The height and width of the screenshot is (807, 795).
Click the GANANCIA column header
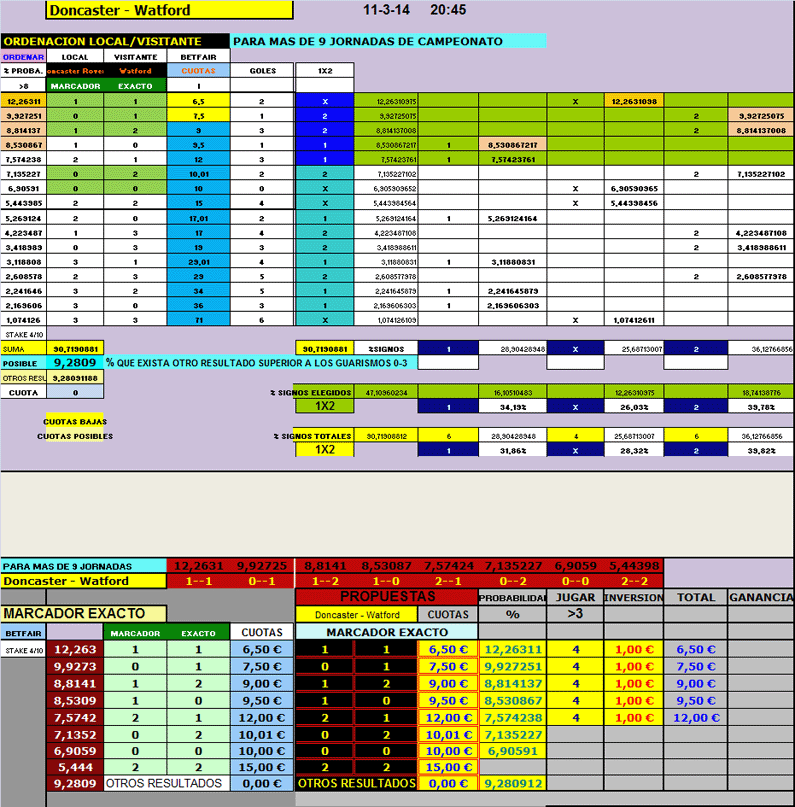coord(761,598)
